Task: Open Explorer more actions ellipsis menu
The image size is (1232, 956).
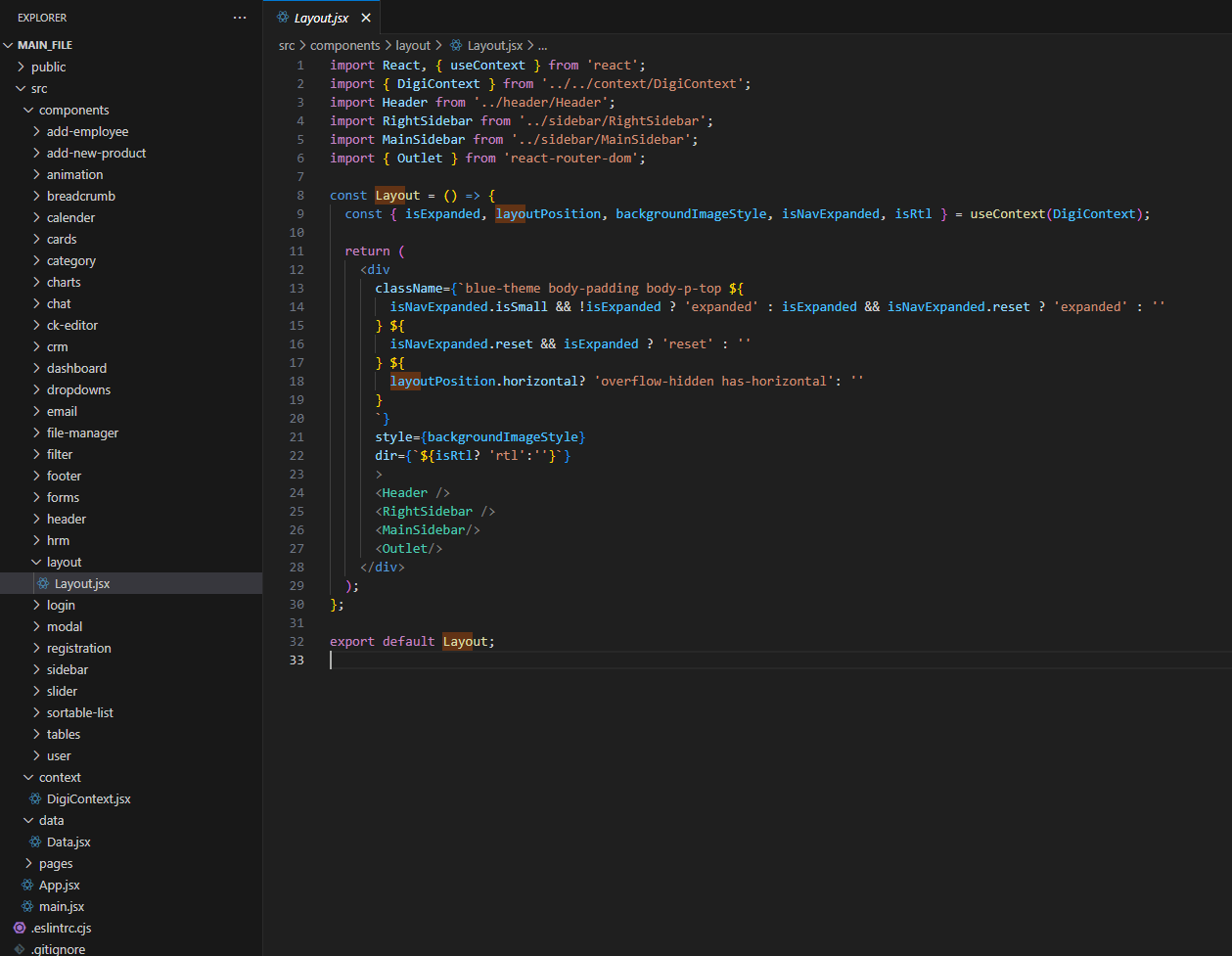Action: tap(240, 18)
